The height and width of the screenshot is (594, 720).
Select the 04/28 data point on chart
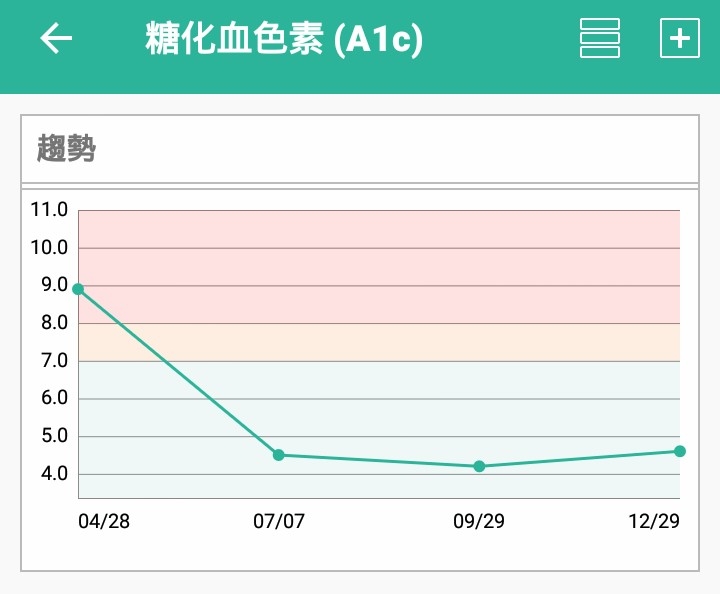pos(79,289)
